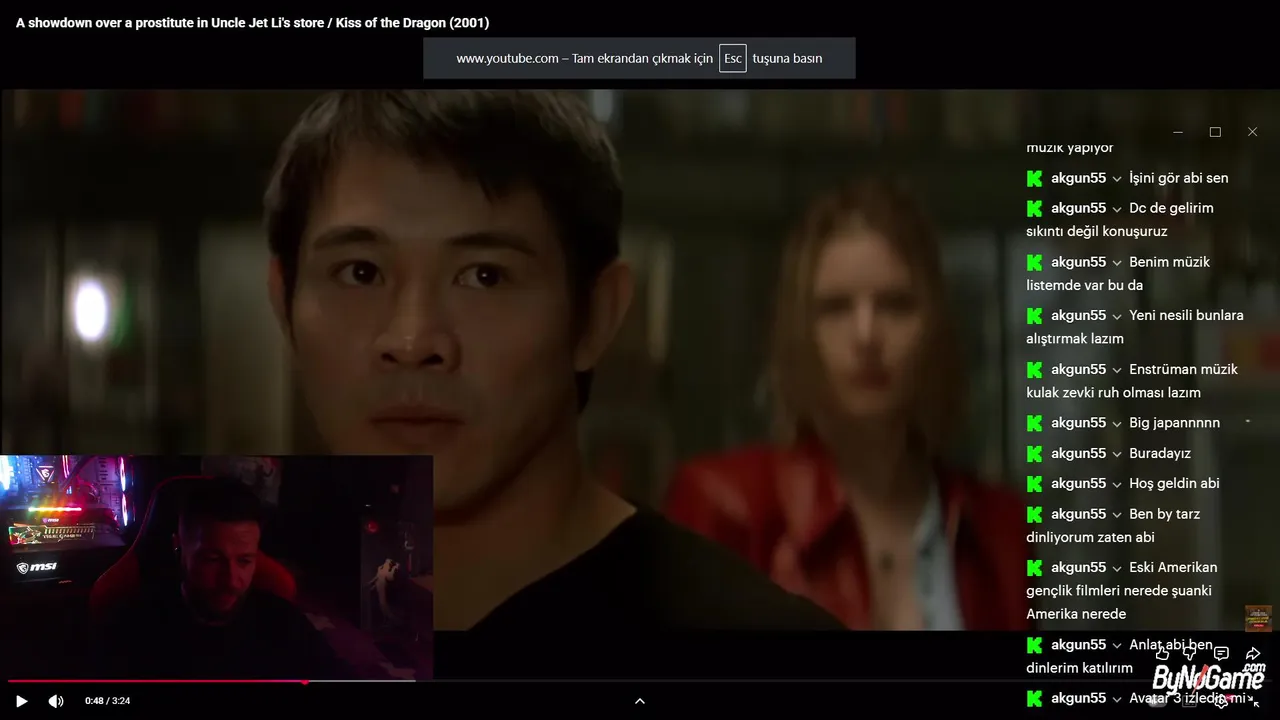Screen dimensions: 1280x720
Task: Click username akgun55 on 'İşini gör abi sen'
Action: tap(1078, 178)
